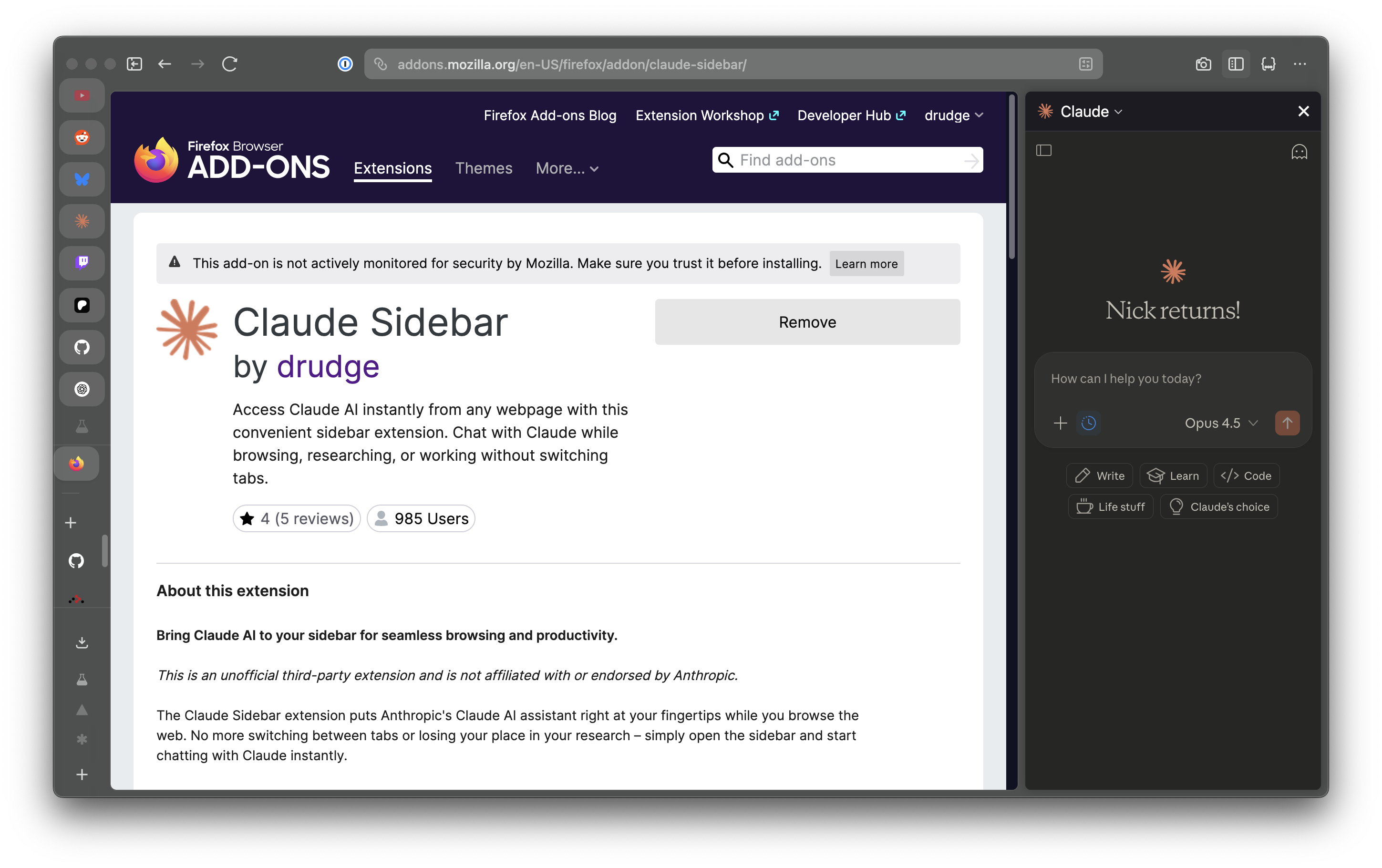Open the GitHub pinned tab
Screen dimensions: 1382x868
pyautogui.click(x=82, y=347)
